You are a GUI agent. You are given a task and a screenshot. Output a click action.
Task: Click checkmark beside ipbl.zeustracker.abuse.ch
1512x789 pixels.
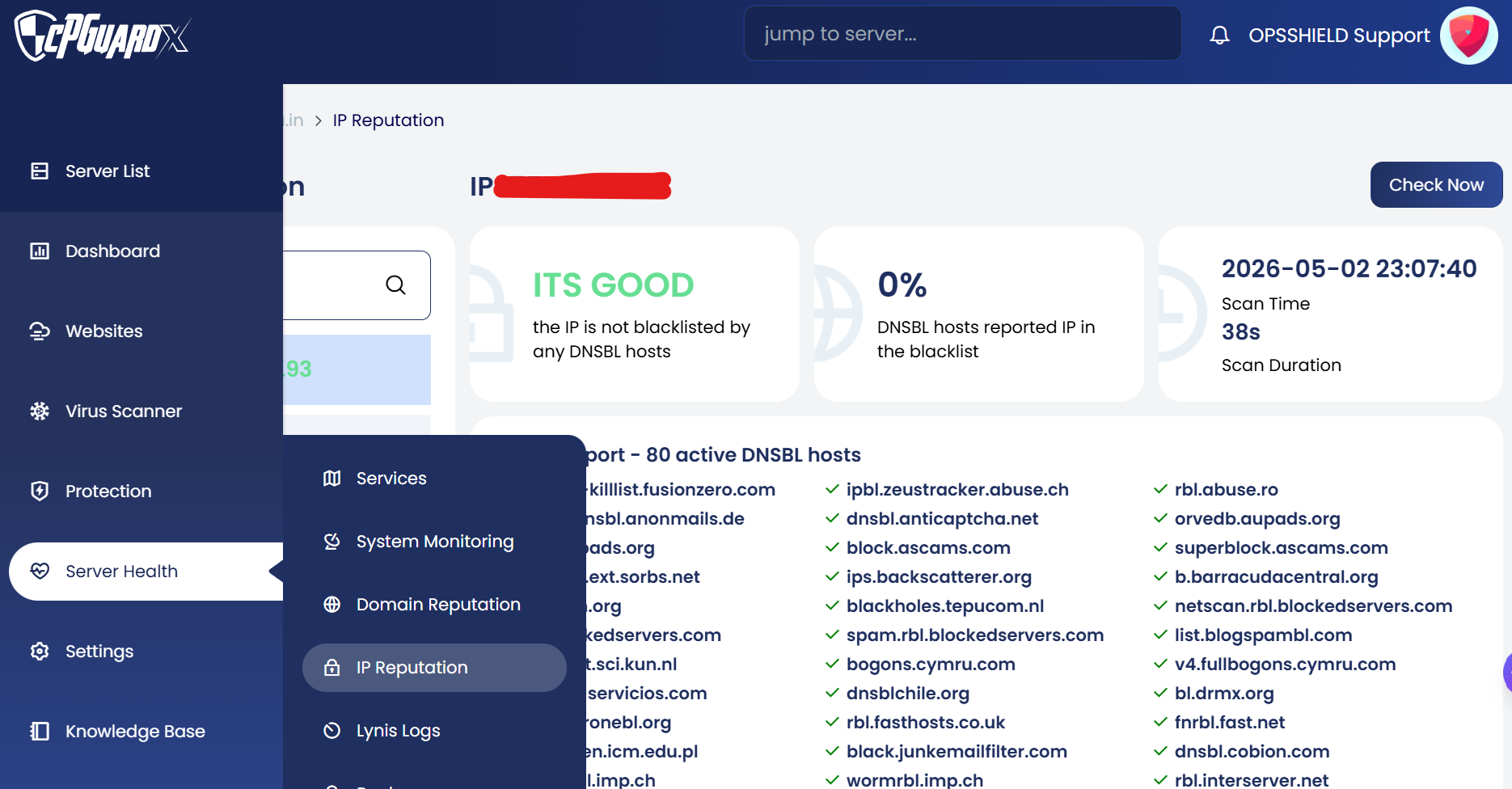point(832,489)
